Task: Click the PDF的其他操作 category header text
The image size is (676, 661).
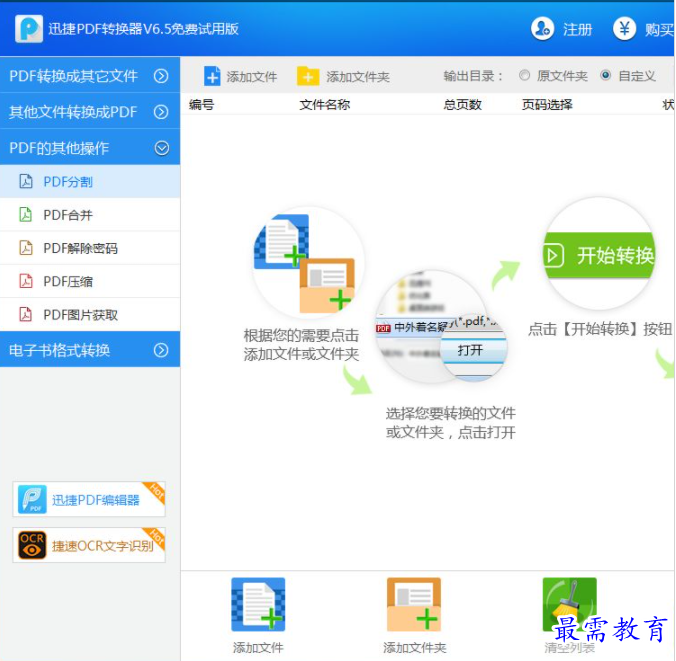Action: (x=59, y=148)
